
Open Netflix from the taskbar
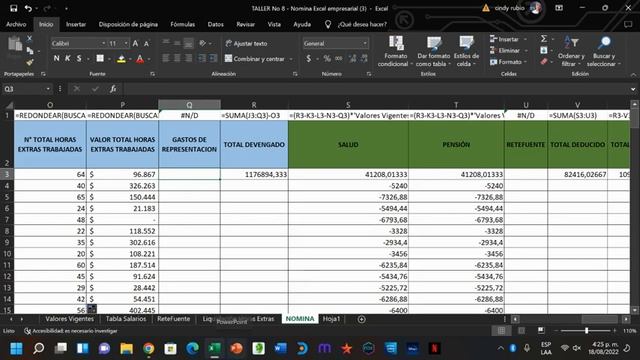tap(434, 348)
